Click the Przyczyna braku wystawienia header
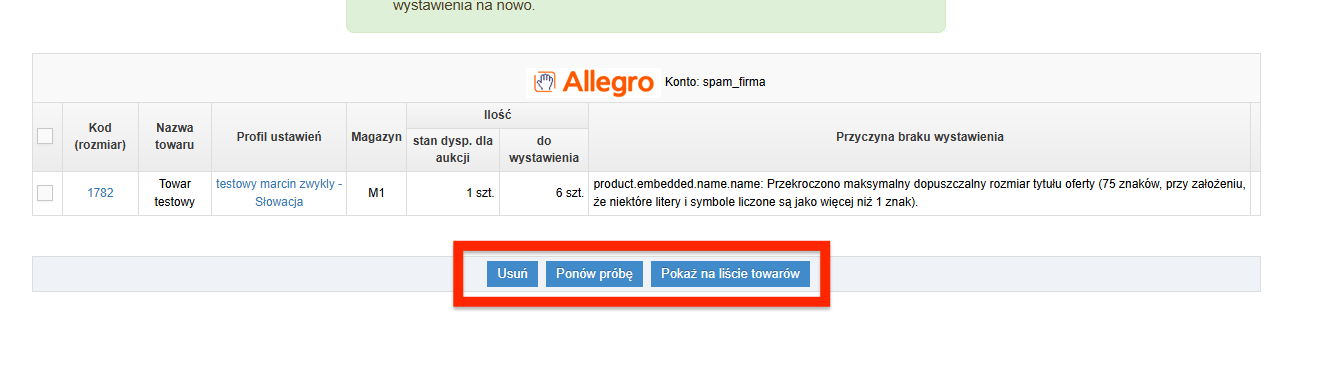The width and height of the screenshot is (1327, 380). click(919, 137)
